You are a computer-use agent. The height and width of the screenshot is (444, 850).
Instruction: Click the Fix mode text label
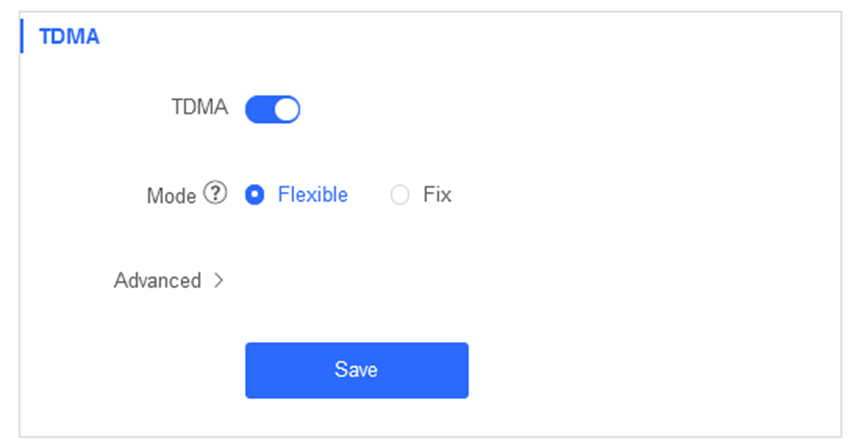[x=437, y=195]
